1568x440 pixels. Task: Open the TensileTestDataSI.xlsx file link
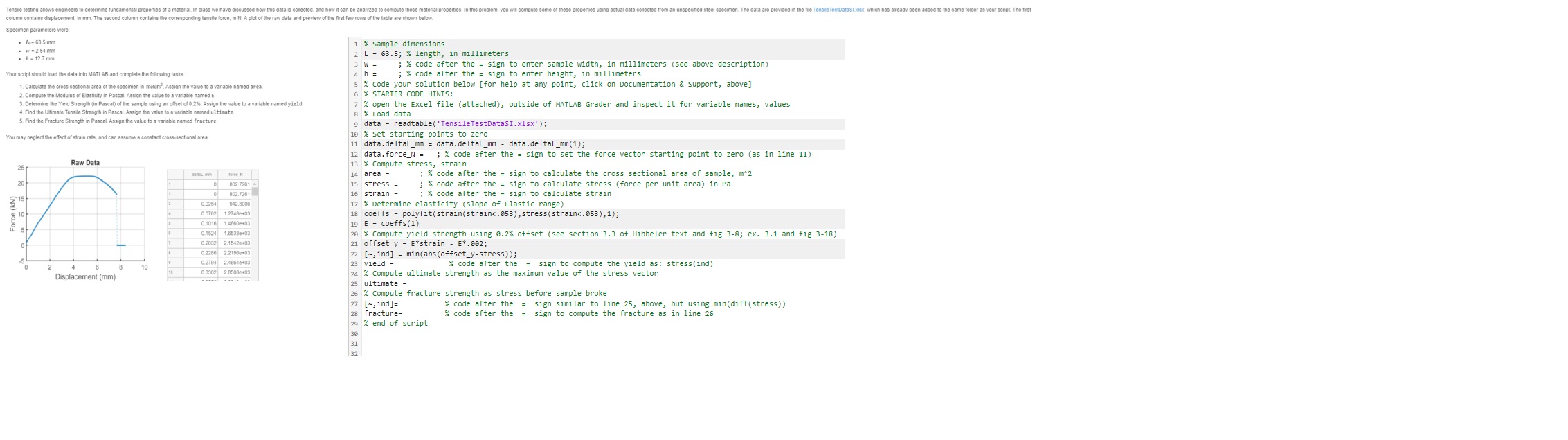pyautogui.click(x=838, y=10)
